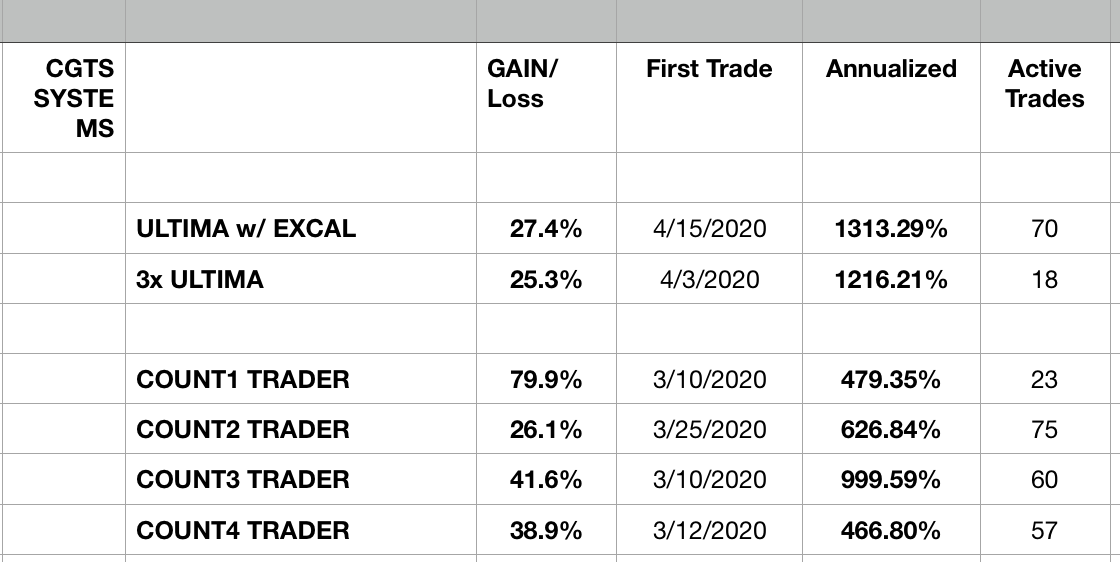Click the 3x ULTIMA row label

(200, 280)
